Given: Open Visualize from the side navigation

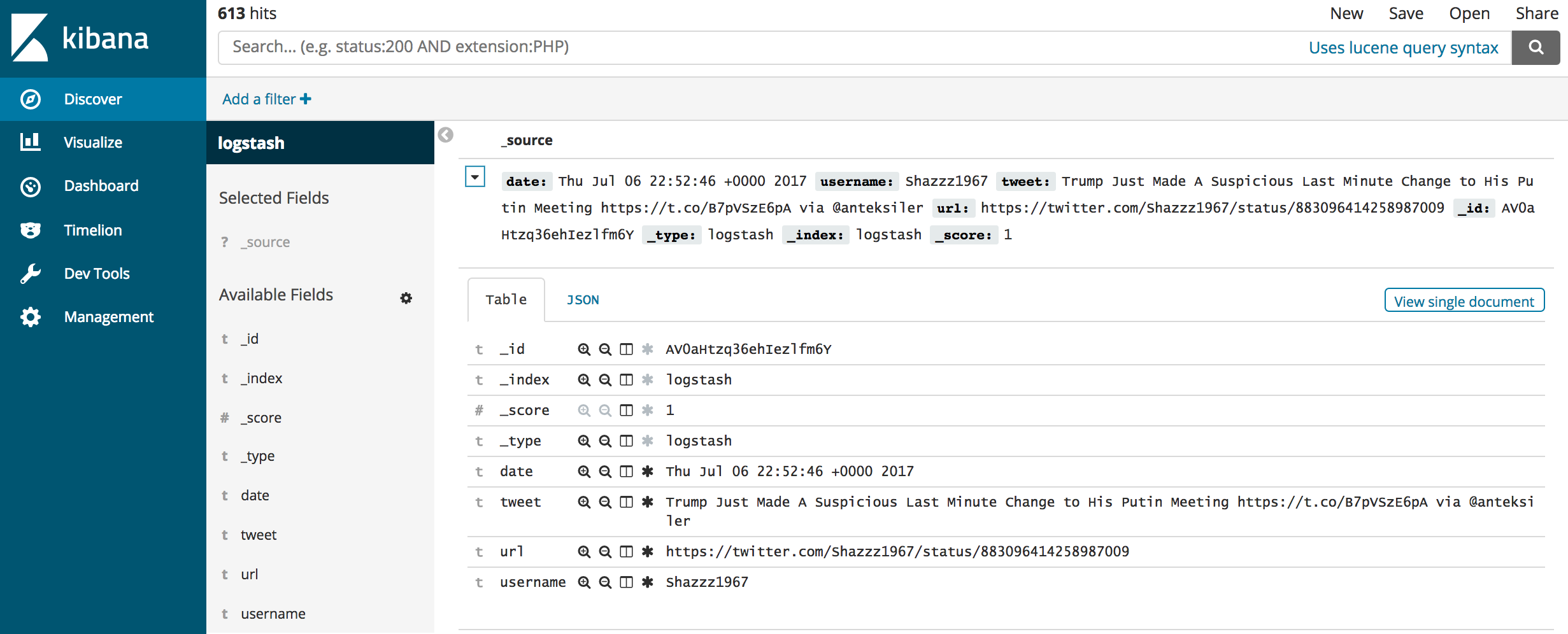Looking at the screenshot, I should (x=93, y=143).
